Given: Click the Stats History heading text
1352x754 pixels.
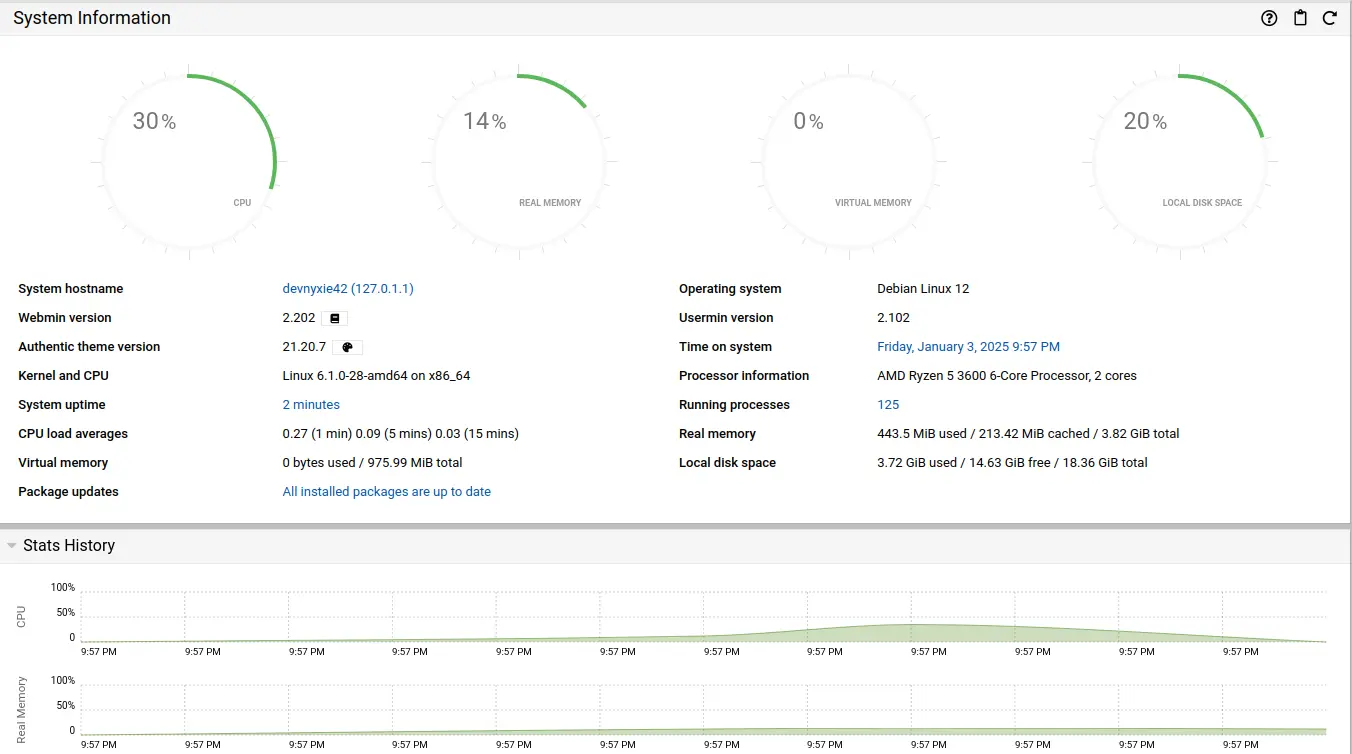Looking at the screenshot, I should click(x=69, y=546).
